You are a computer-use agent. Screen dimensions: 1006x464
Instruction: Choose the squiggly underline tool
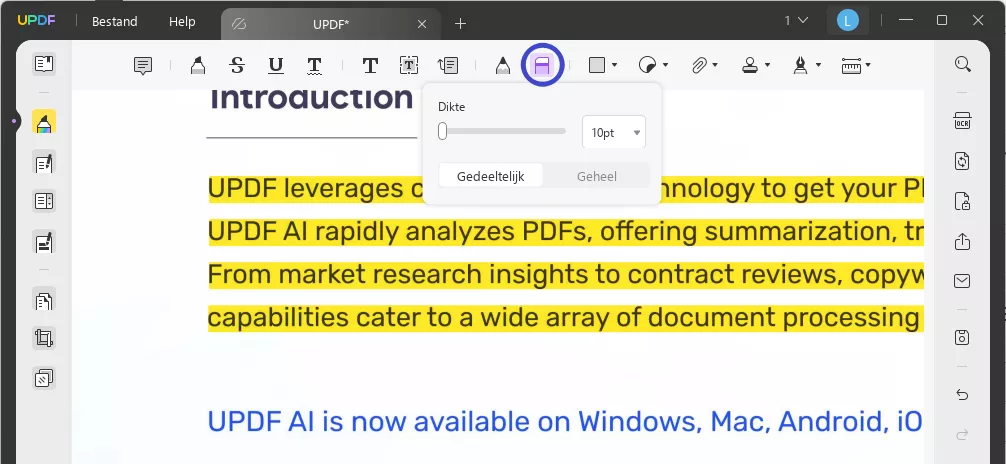(314, 65)
